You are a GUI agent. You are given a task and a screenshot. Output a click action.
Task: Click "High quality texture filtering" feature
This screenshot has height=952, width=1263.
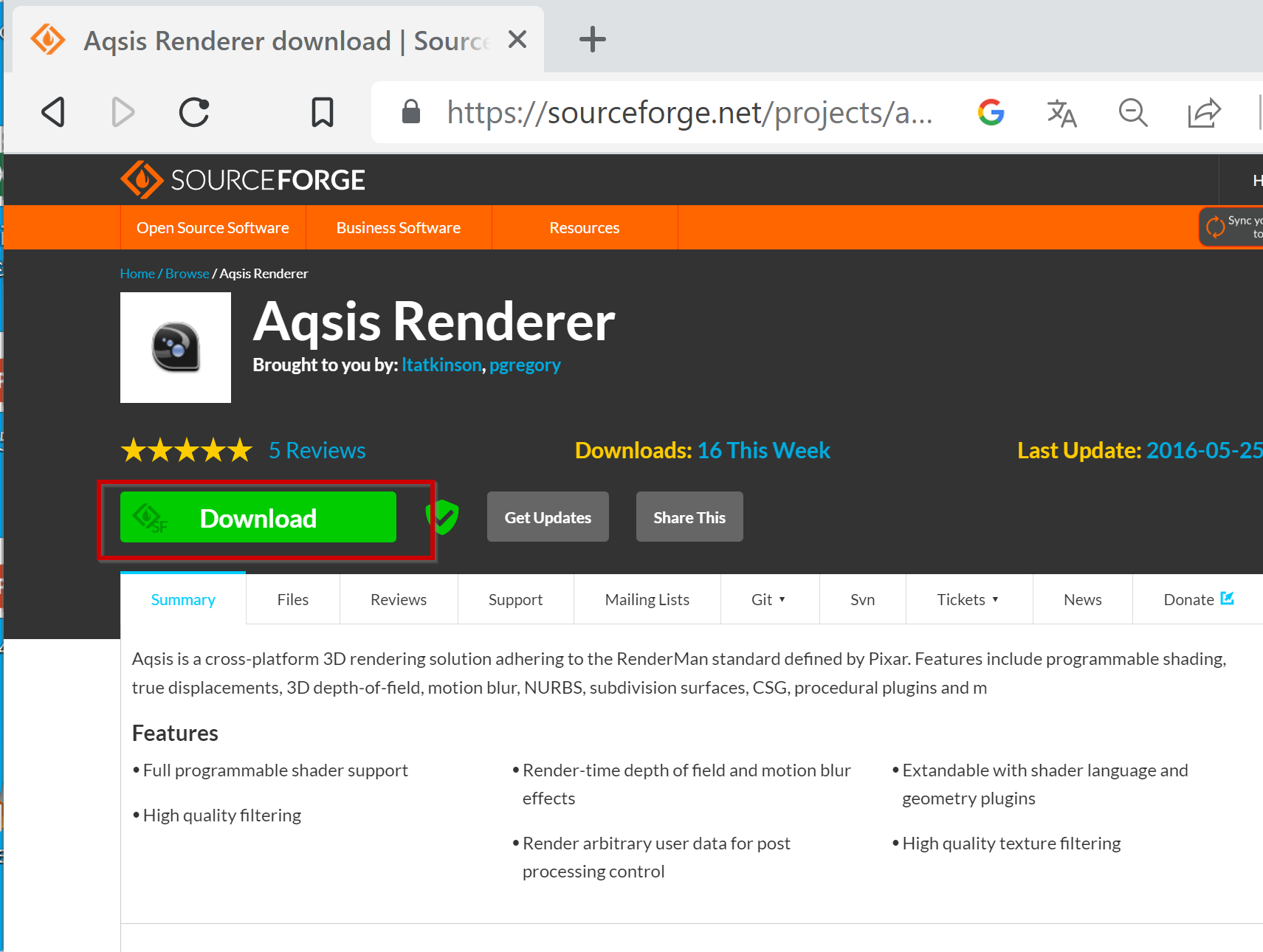coord(1011,844)
